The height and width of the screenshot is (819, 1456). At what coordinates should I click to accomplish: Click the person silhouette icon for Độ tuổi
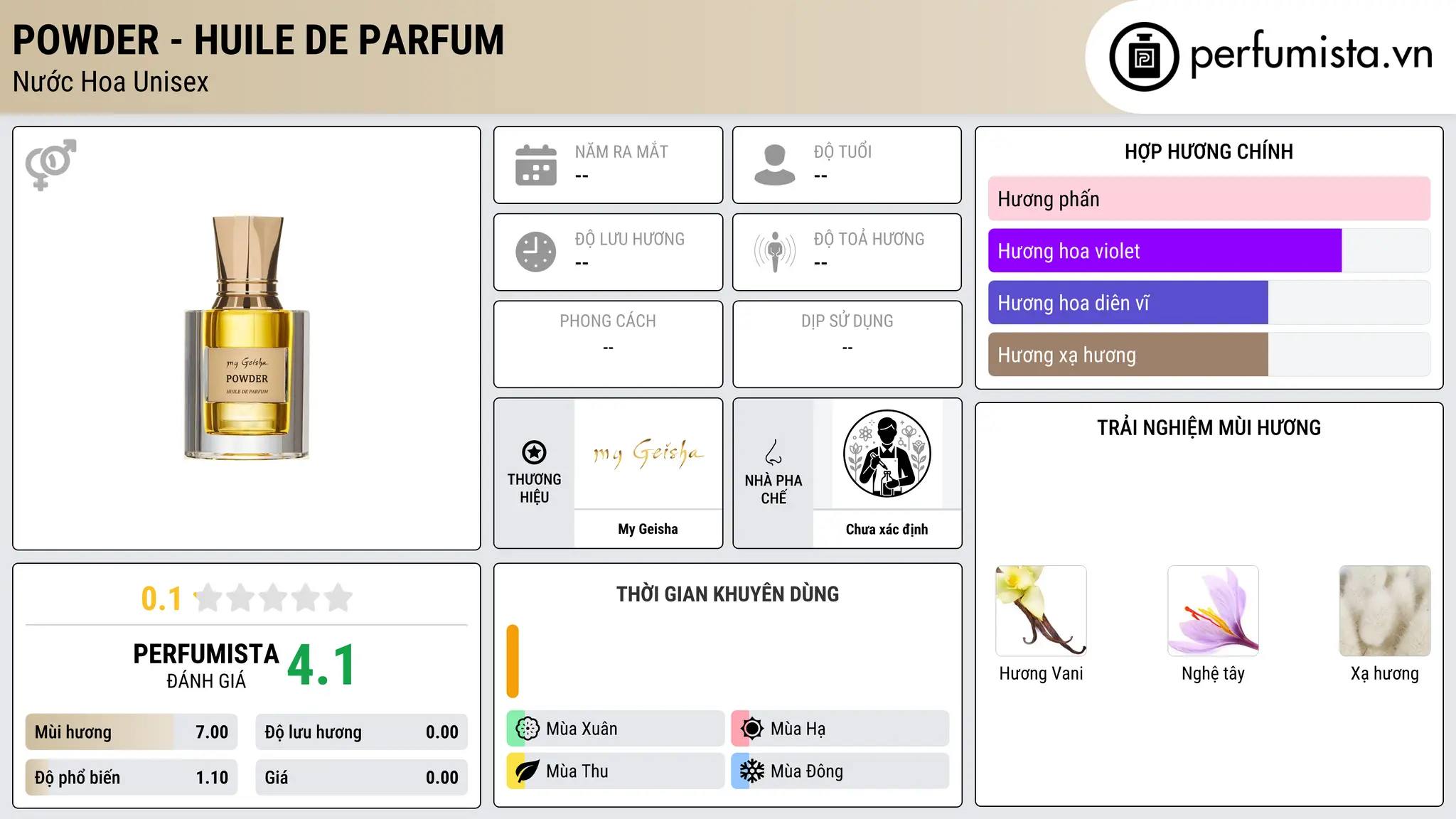pos(775,165)
